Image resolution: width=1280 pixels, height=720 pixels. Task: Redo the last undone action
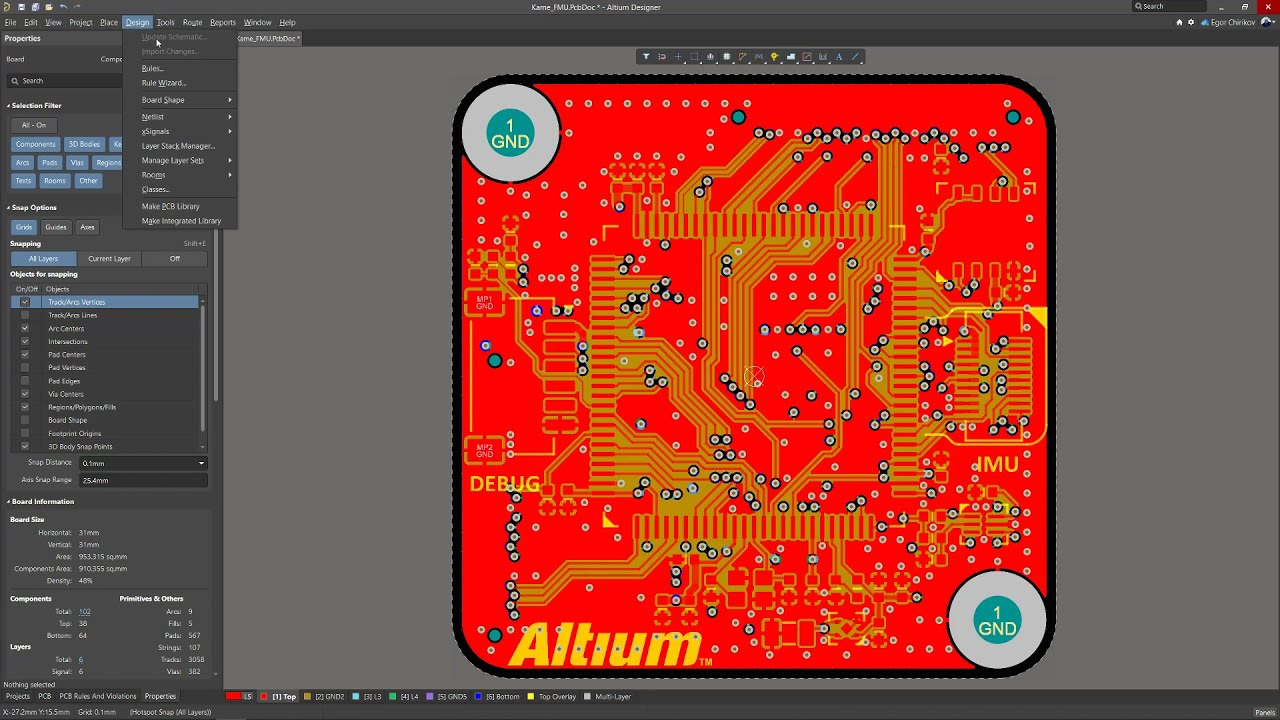(77, 7)
